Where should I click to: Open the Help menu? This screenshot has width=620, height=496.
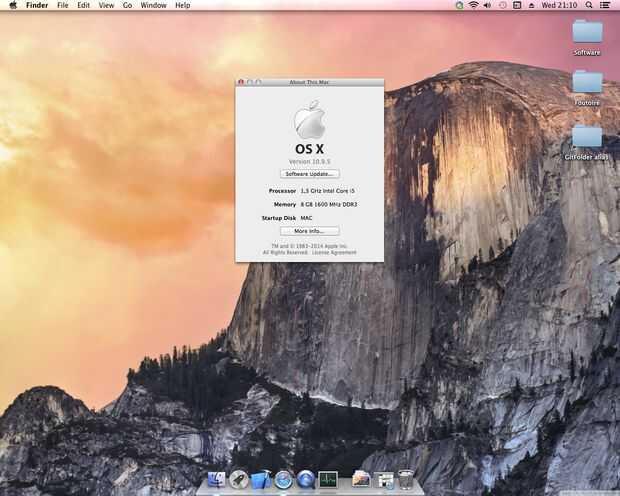[183, 5]
